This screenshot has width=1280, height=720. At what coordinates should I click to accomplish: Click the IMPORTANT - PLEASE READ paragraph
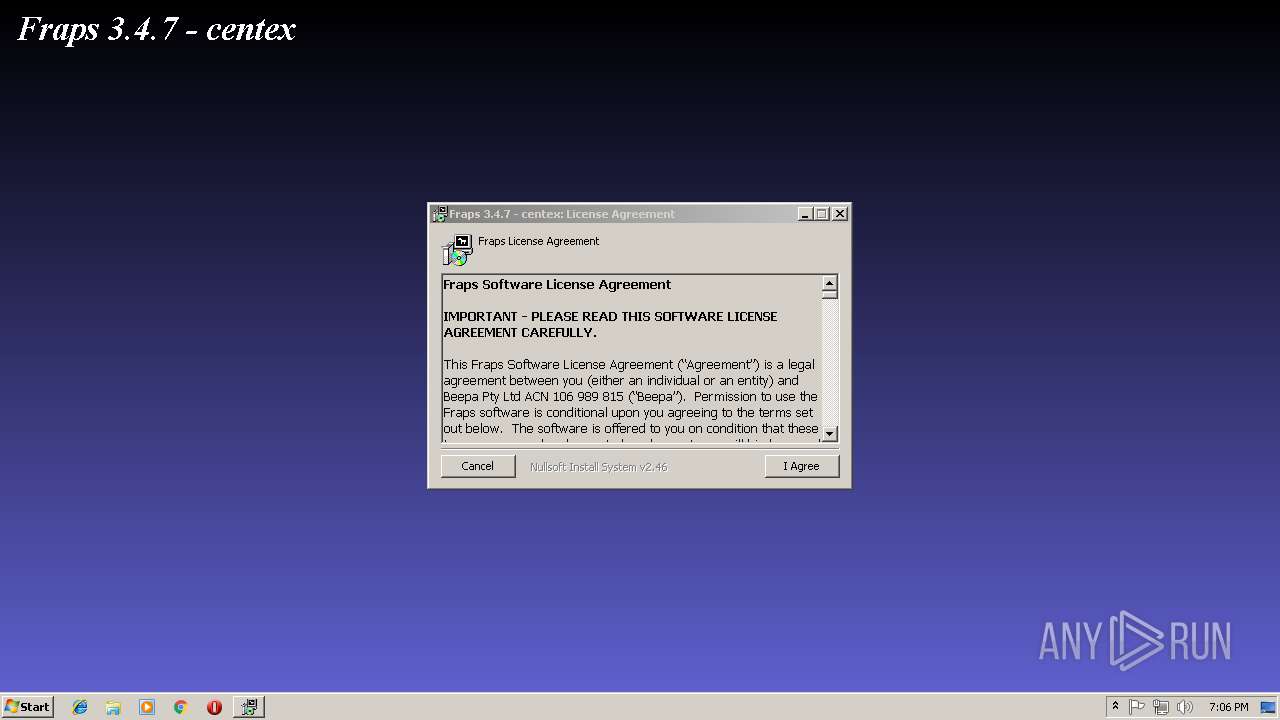tap(610, 325)
